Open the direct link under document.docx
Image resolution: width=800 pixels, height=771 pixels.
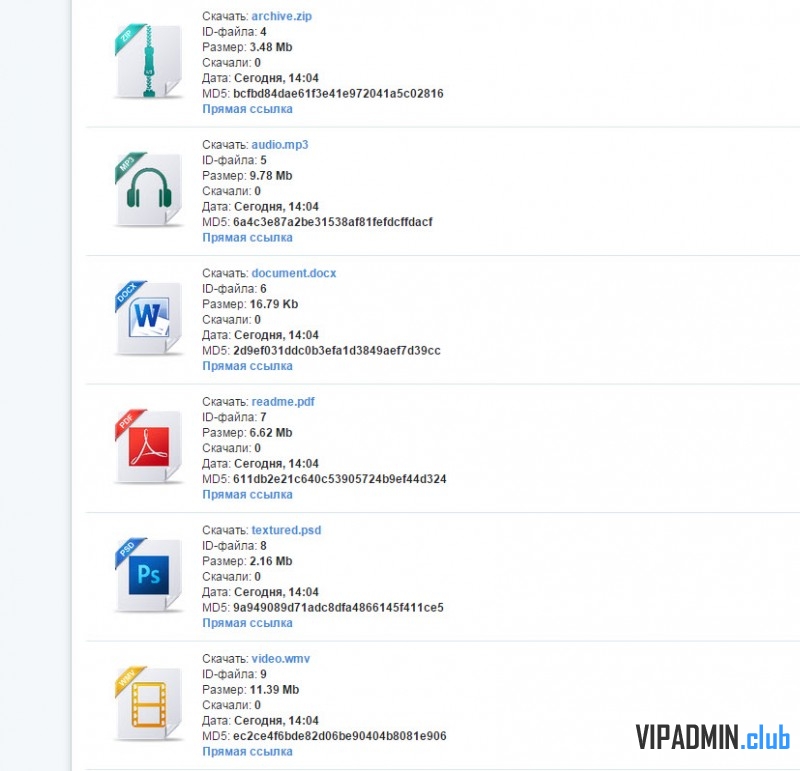point(247,366)
